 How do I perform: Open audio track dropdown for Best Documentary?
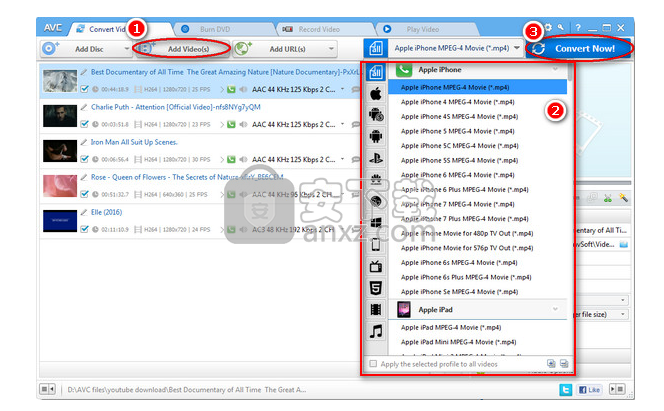(343, 89)
